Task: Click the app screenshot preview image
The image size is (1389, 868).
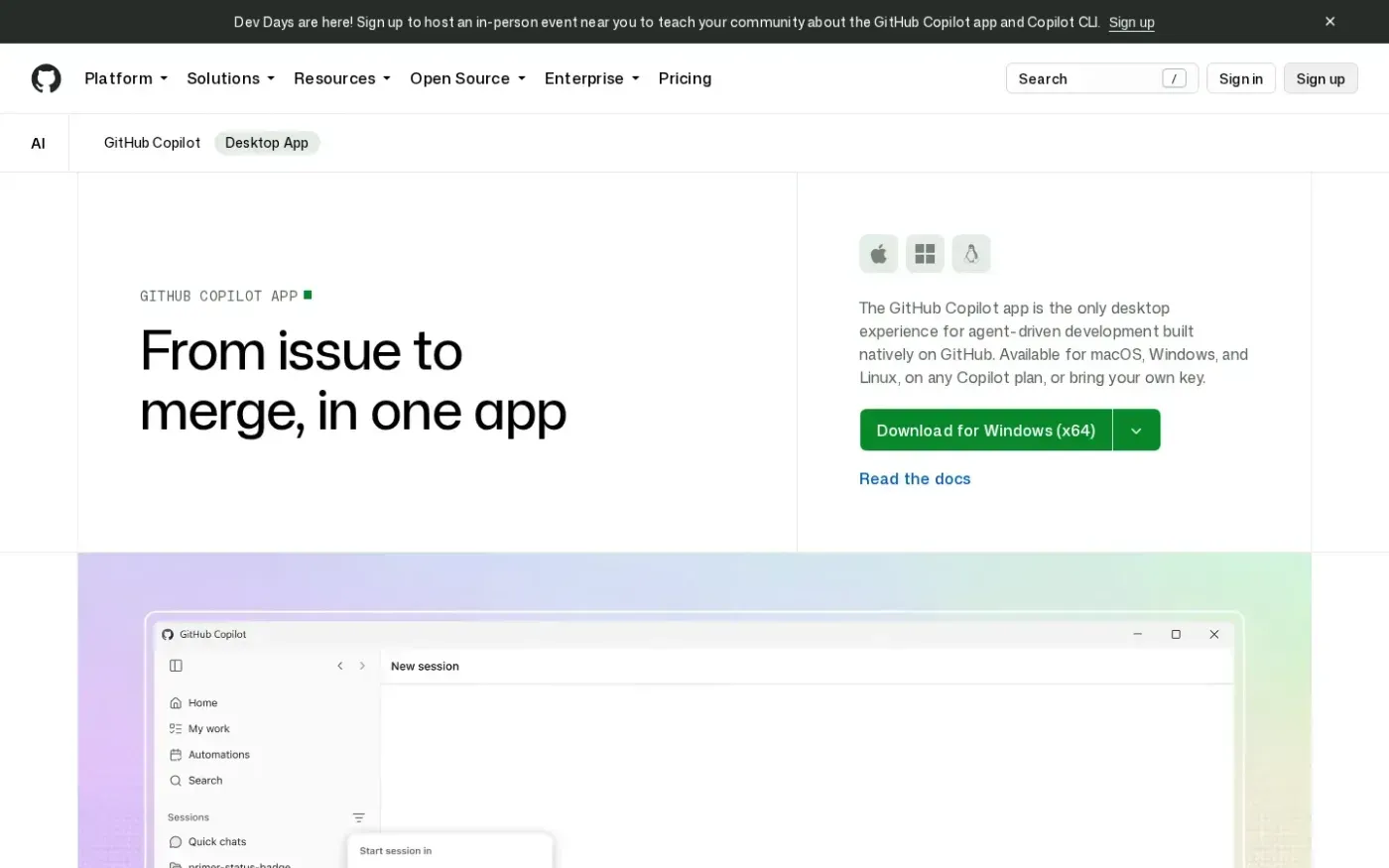Action: (x=694, y=710)
